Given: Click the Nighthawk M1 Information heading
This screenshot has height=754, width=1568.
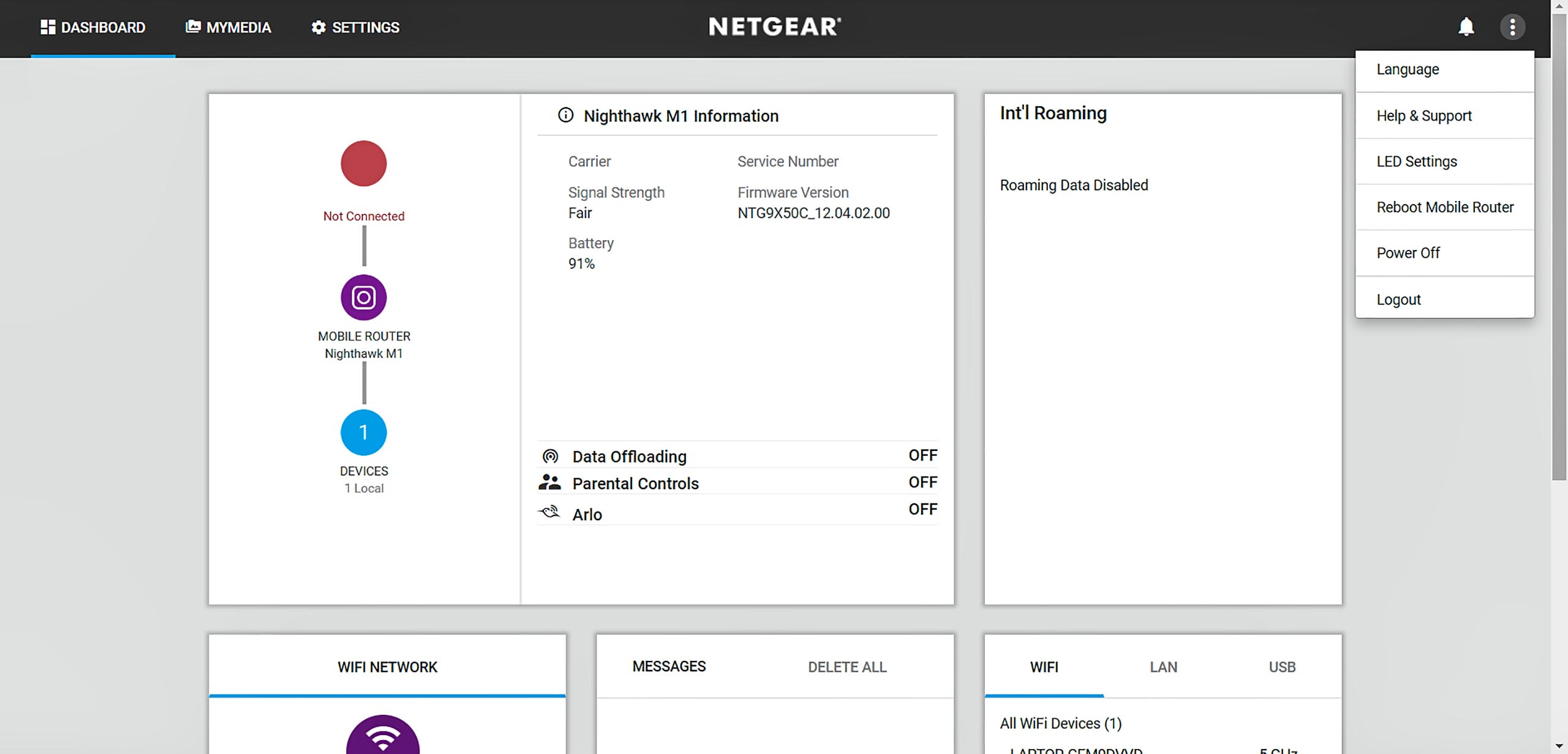Looking at the screenshot, I should click(681, 116).
